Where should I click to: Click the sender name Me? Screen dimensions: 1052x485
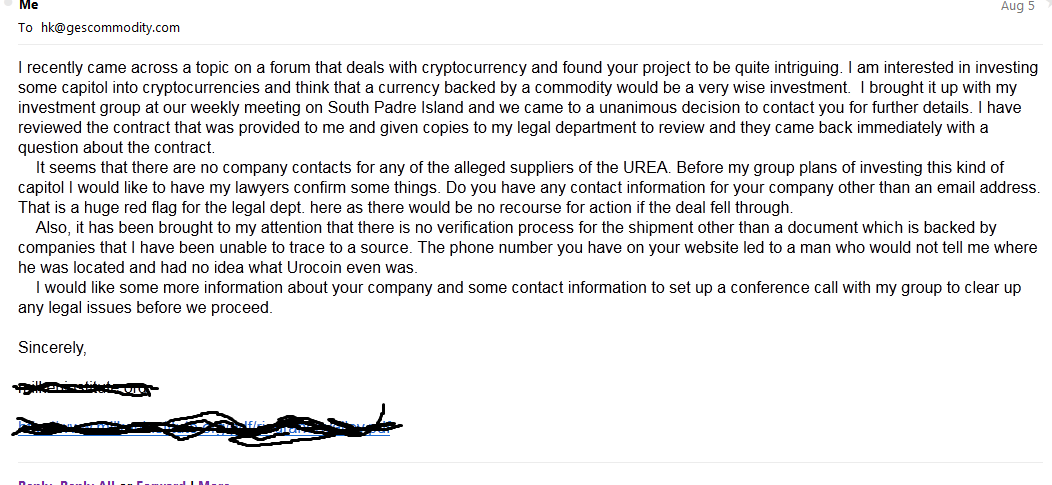tap(29, 5)
